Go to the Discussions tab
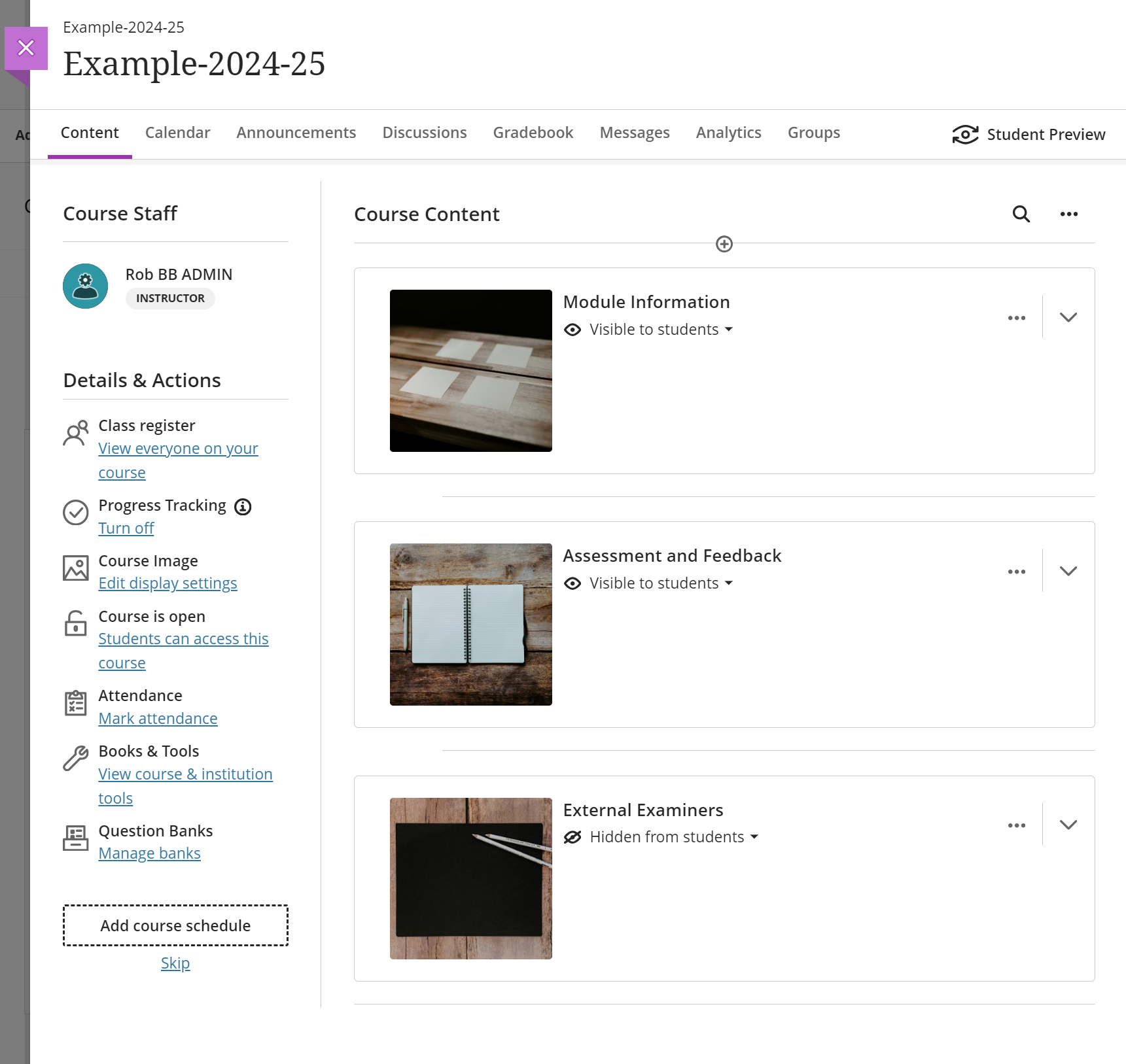Screen dimensions: 1126x1064 tap(425, 133)
